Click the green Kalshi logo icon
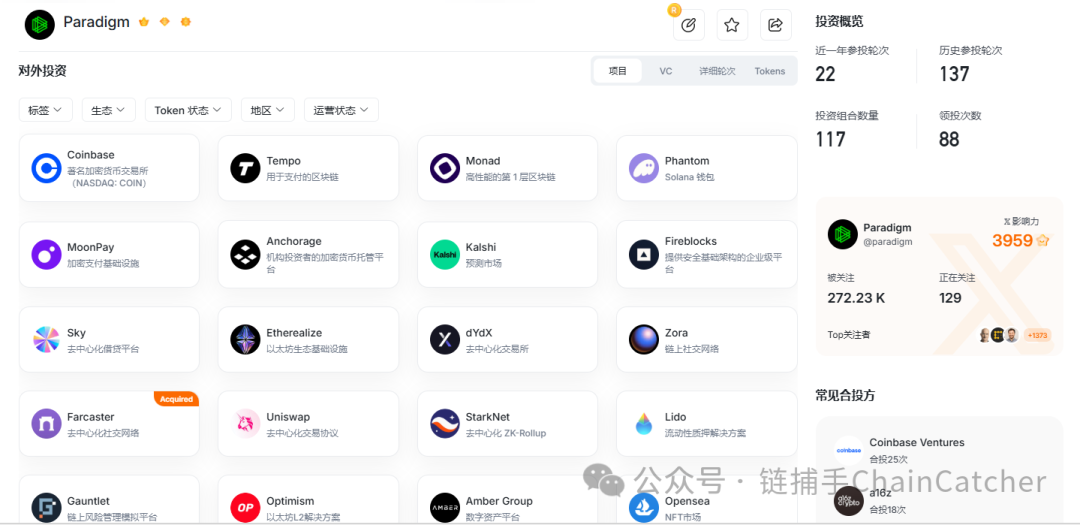 (445, 255)
